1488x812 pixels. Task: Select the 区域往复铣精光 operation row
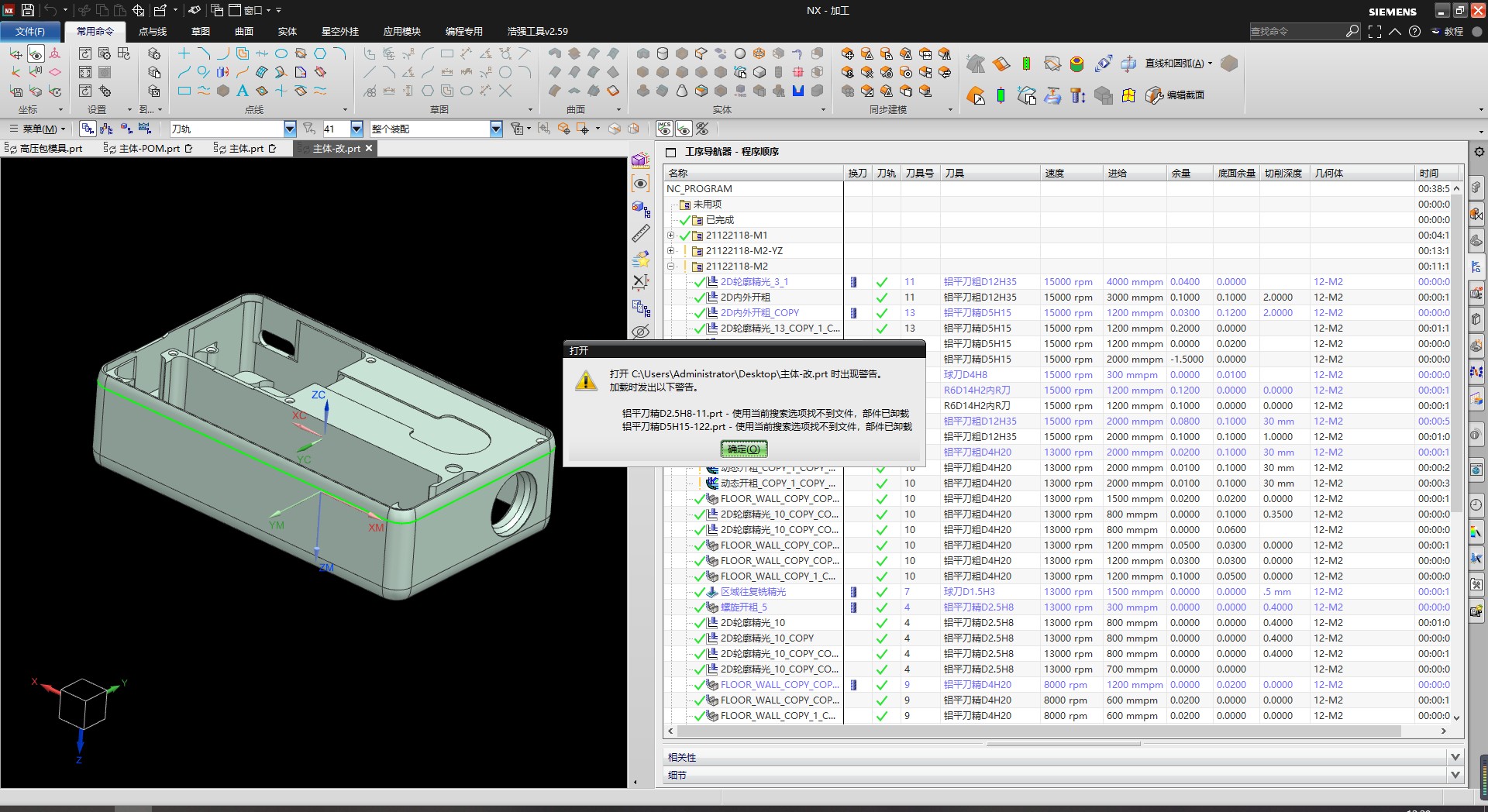coord(753,591)
